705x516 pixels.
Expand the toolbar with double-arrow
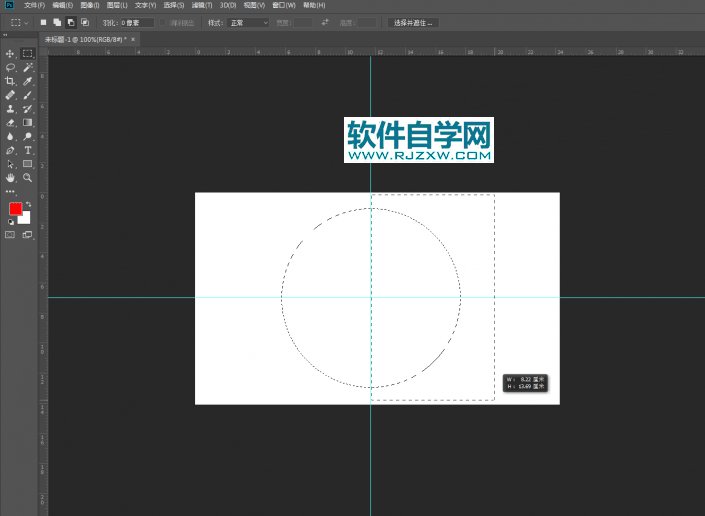(6, 34)
